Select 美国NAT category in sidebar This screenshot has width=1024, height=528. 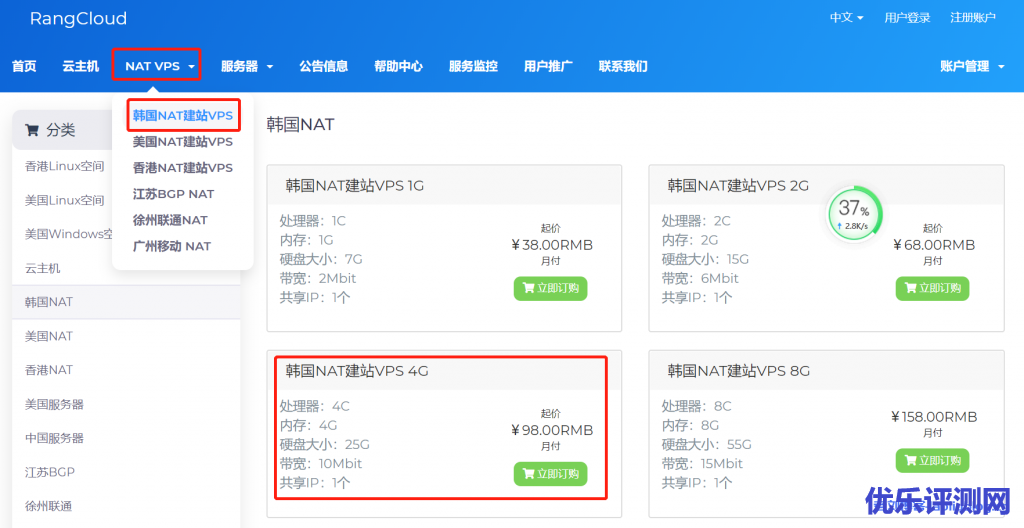(x=49, y=336)
